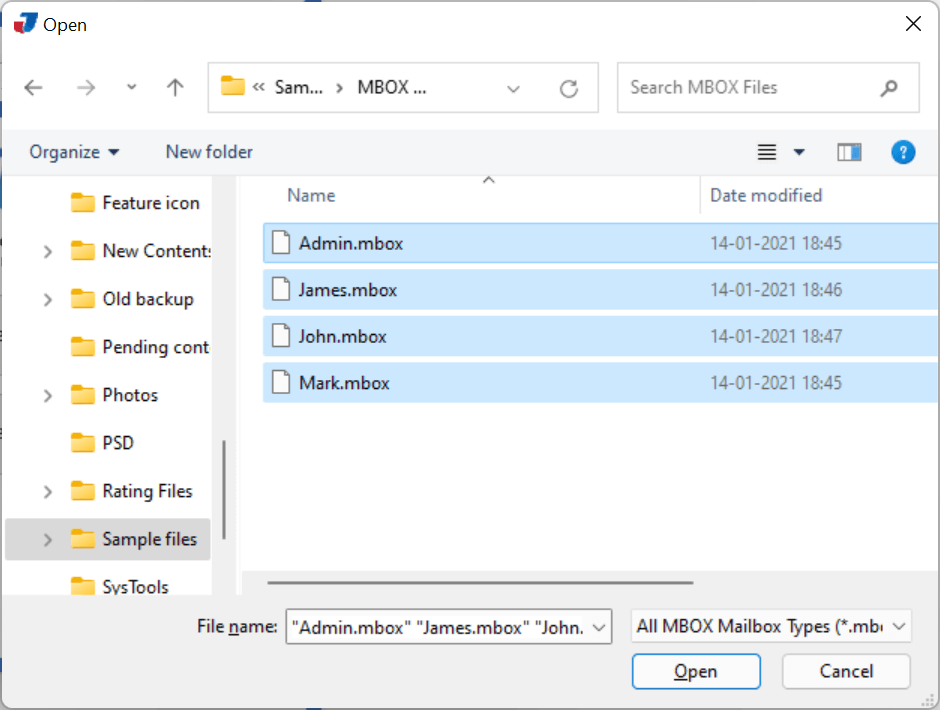The image size is (940, 710).
Task: Select the James.mbox file
Action: click(348, 290)
